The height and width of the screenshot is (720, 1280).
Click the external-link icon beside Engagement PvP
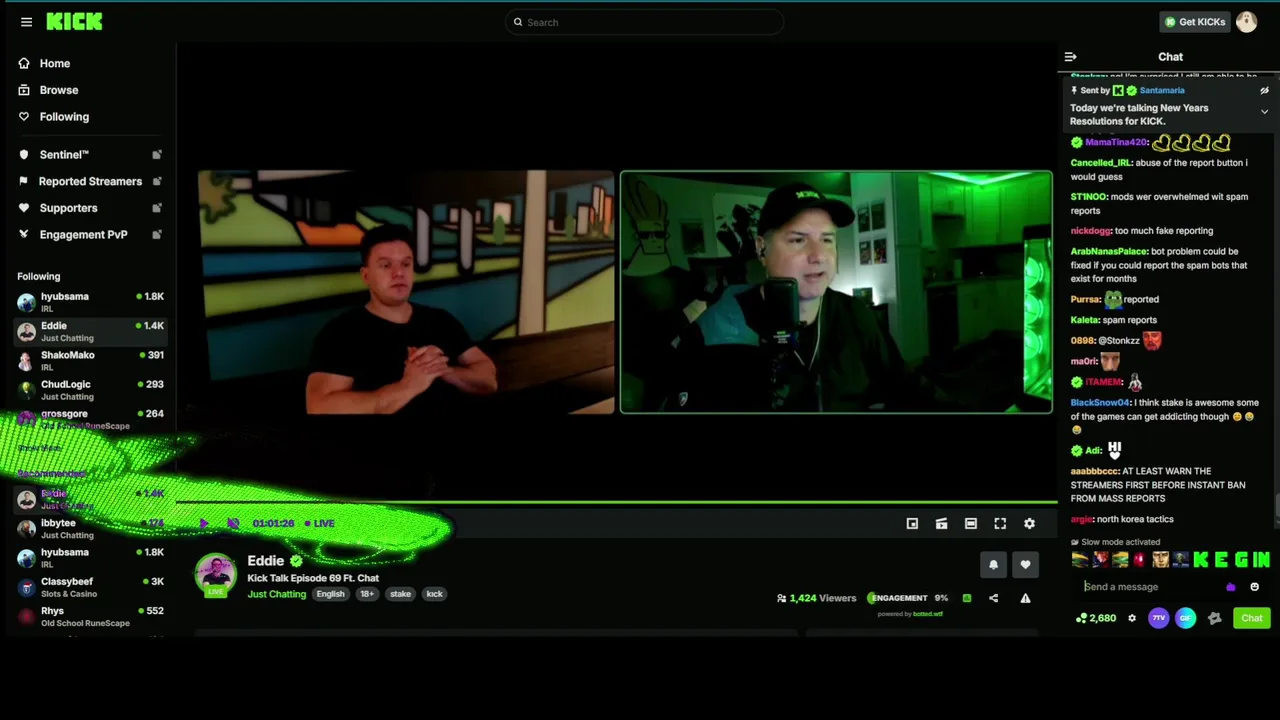tap(157, 235)
